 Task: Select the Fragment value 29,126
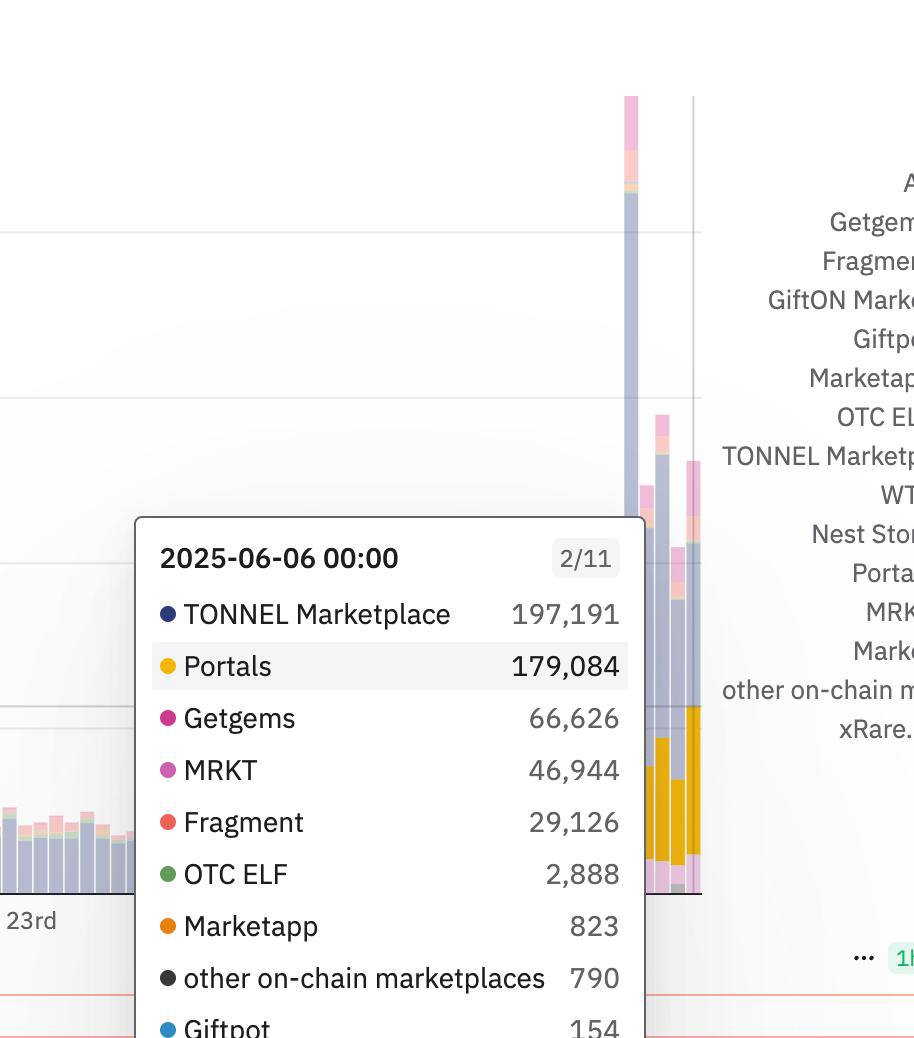pyautogui.click(x=574, y=822)
